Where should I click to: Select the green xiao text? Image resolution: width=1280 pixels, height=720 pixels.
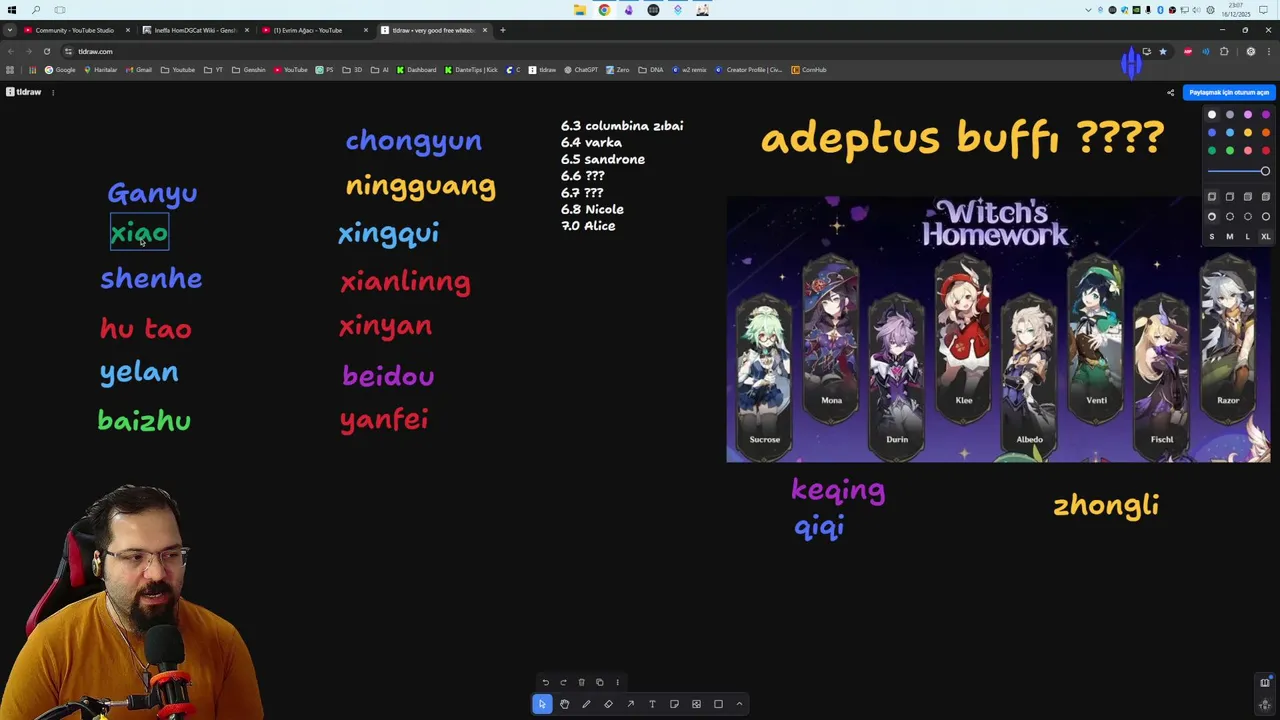coord(139,233)
